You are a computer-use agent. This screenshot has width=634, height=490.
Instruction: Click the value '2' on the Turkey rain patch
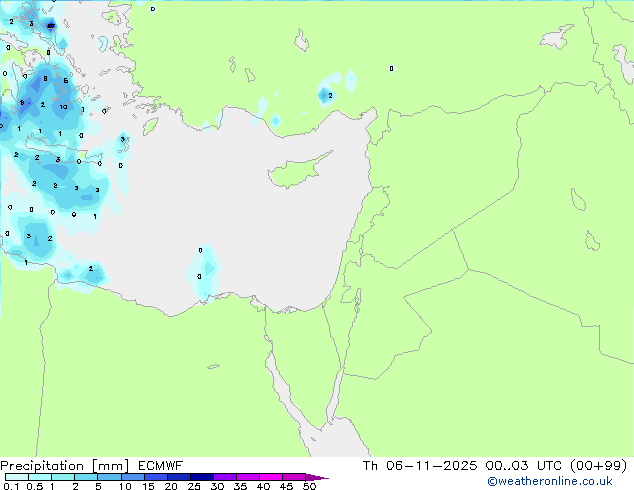pos(330,96)
